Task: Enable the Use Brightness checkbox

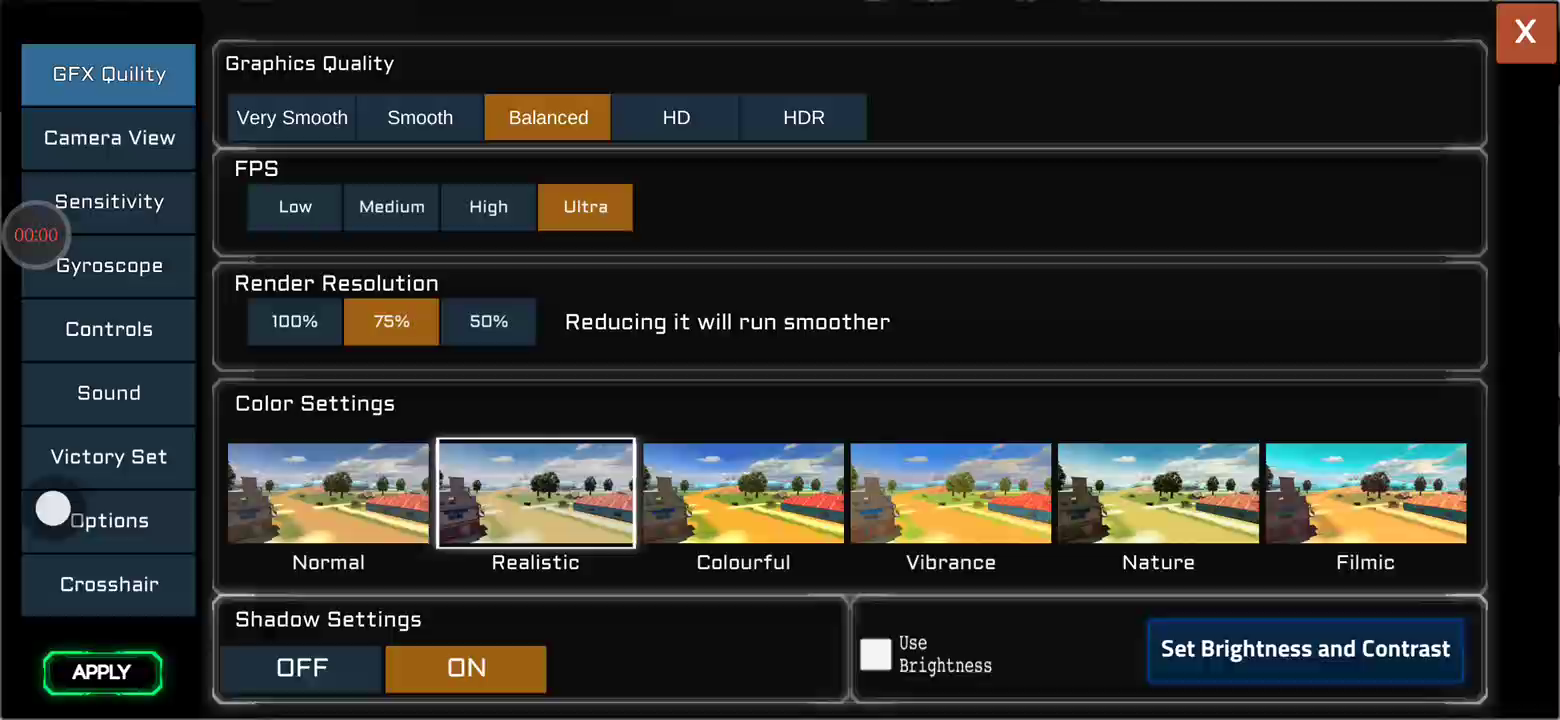Action: [x=875, y=654]
